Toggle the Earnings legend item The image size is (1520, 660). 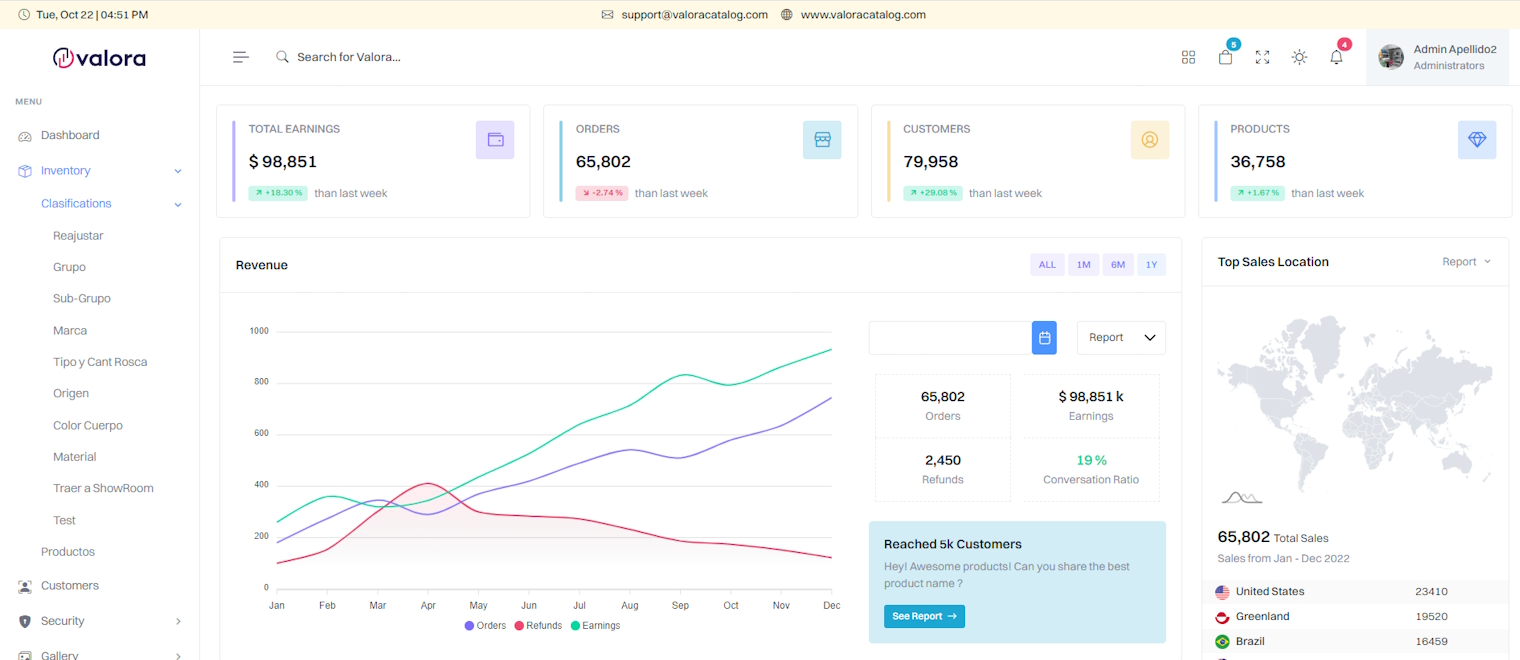click(x=595, y=625)
